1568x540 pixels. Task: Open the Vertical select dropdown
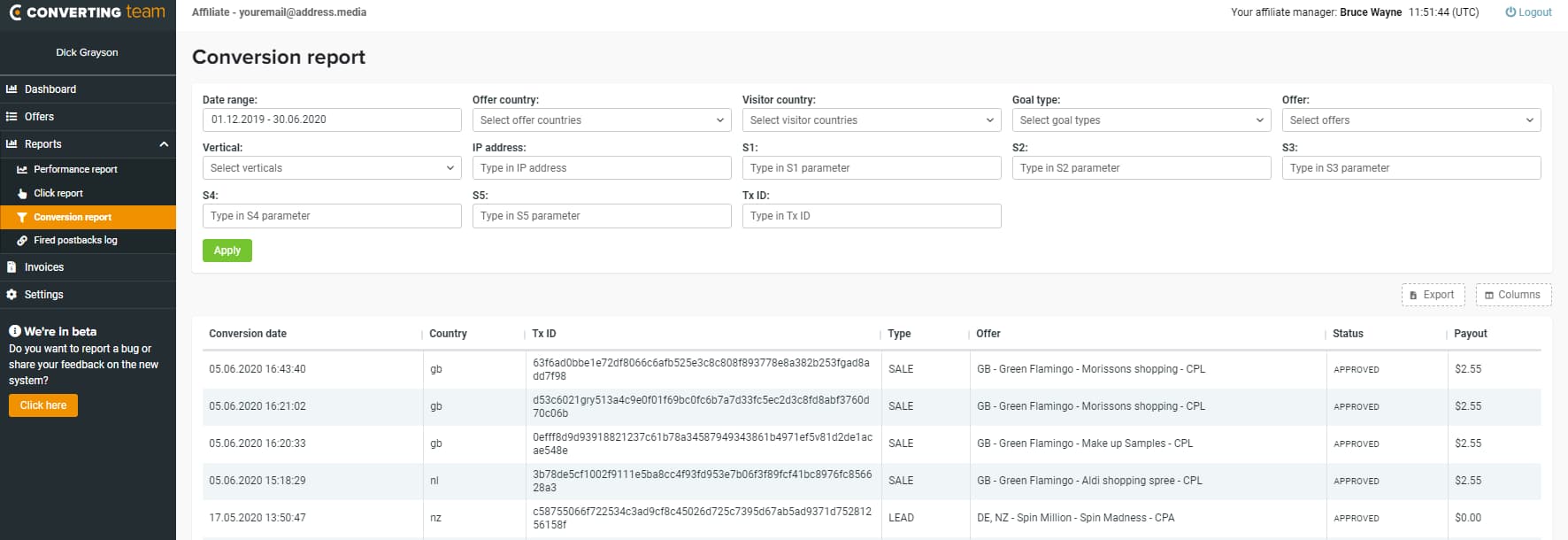coord(332,168)
